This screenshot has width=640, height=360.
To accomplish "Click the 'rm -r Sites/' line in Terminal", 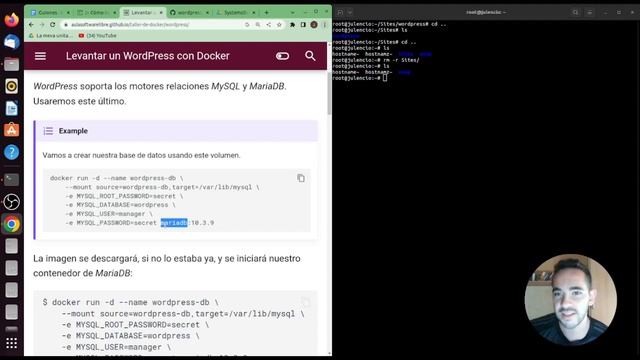I will click(x=376, y=60).
